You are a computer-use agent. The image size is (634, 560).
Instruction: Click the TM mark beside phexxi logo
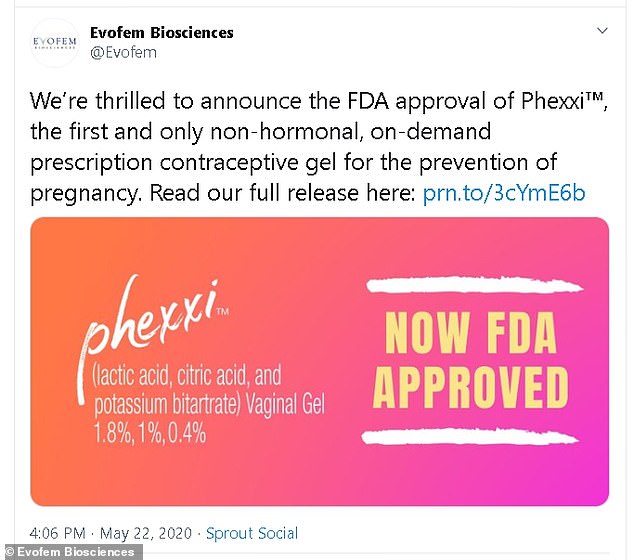223,311
